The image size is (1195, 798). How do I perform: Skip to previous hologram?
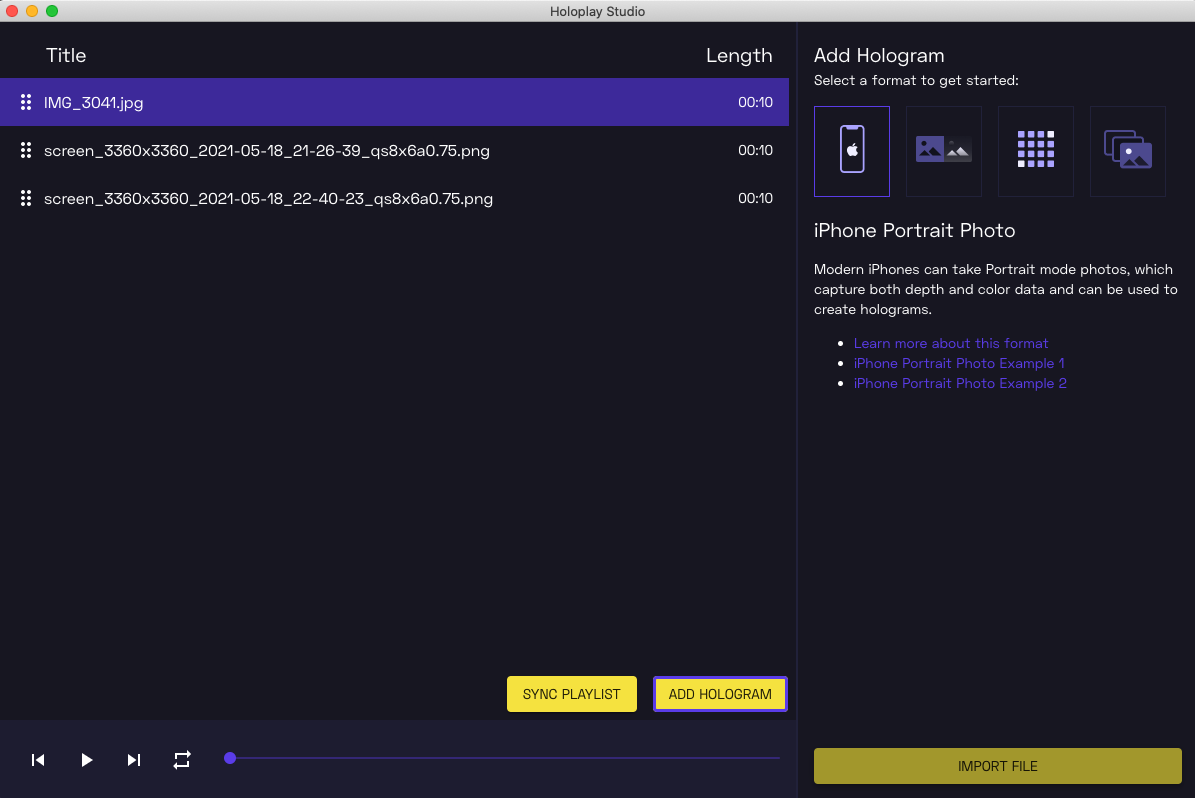click(x=38, y=760)
